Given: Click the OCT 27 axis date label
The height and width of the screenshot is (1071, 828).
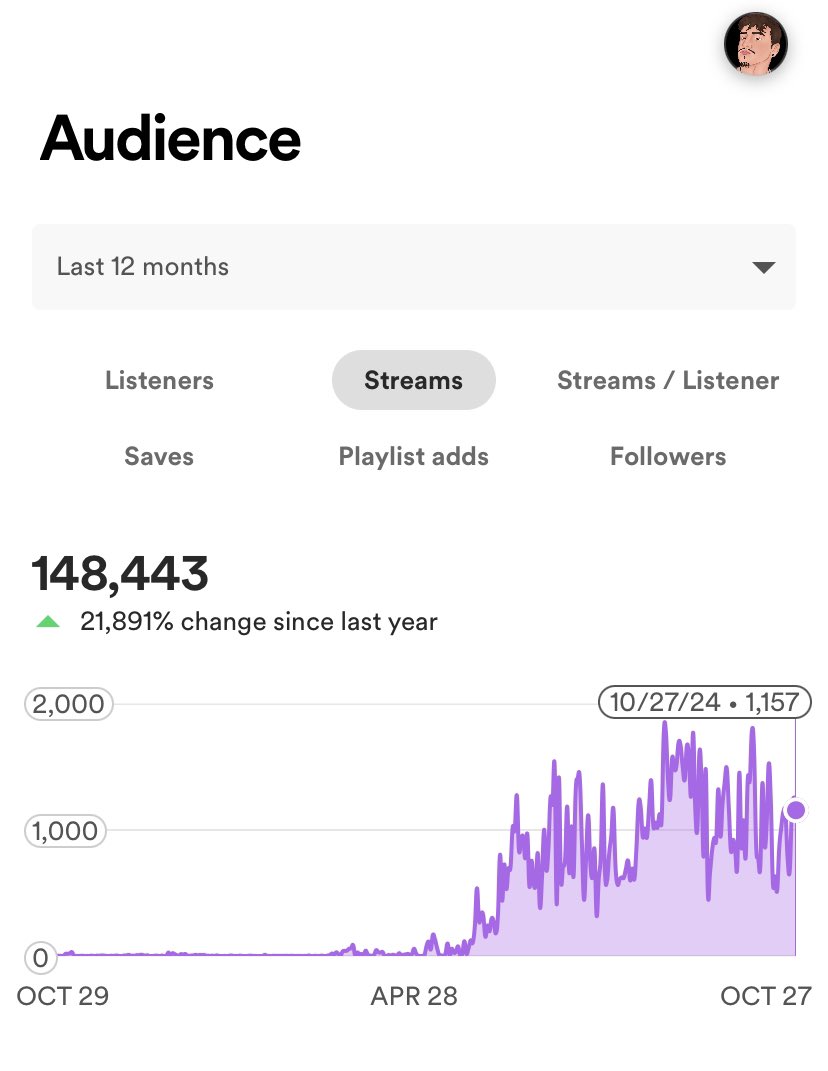Looking at the screenshot, I should point(766,997).
